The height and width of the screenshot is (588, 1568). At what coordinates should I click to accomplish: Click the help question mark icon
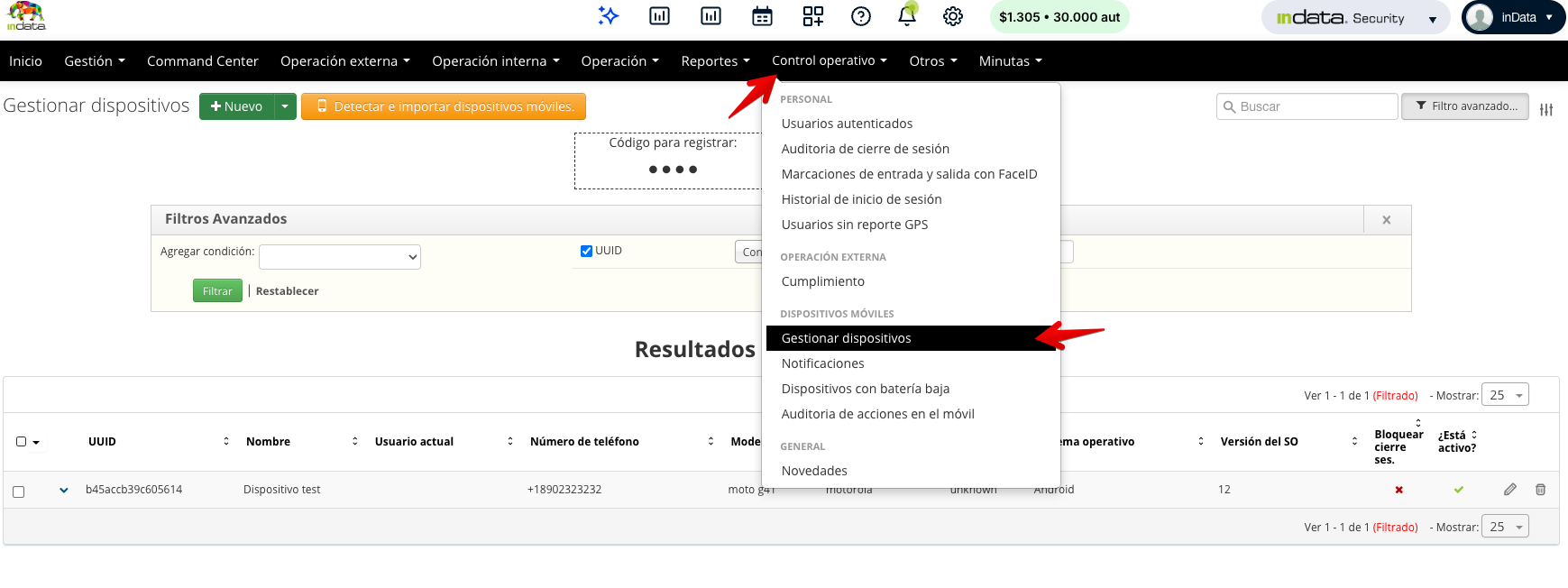pos(861,16)
